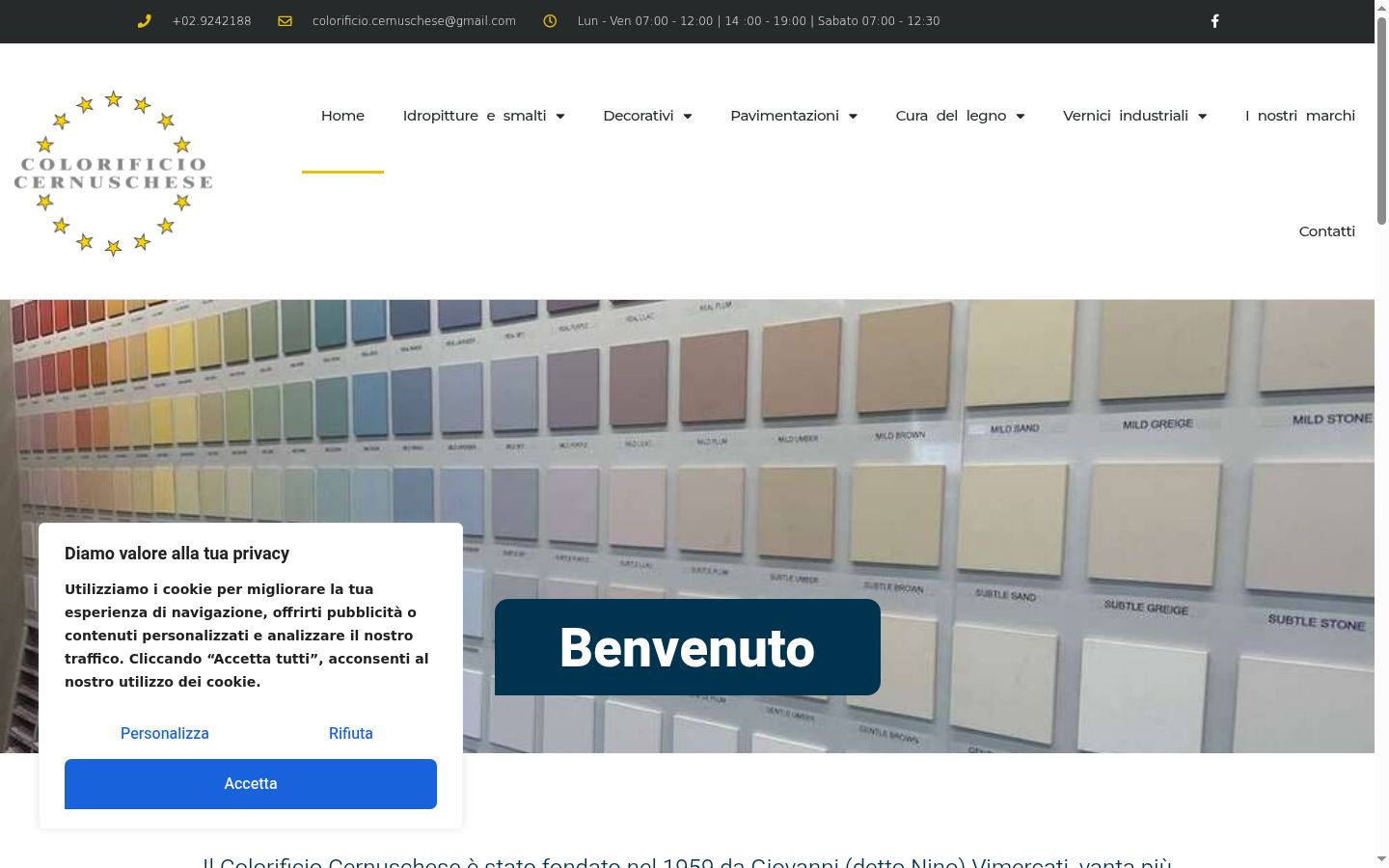Click the Benvenuto banner heading
1389x868 pixels.
tap(688, 647)
